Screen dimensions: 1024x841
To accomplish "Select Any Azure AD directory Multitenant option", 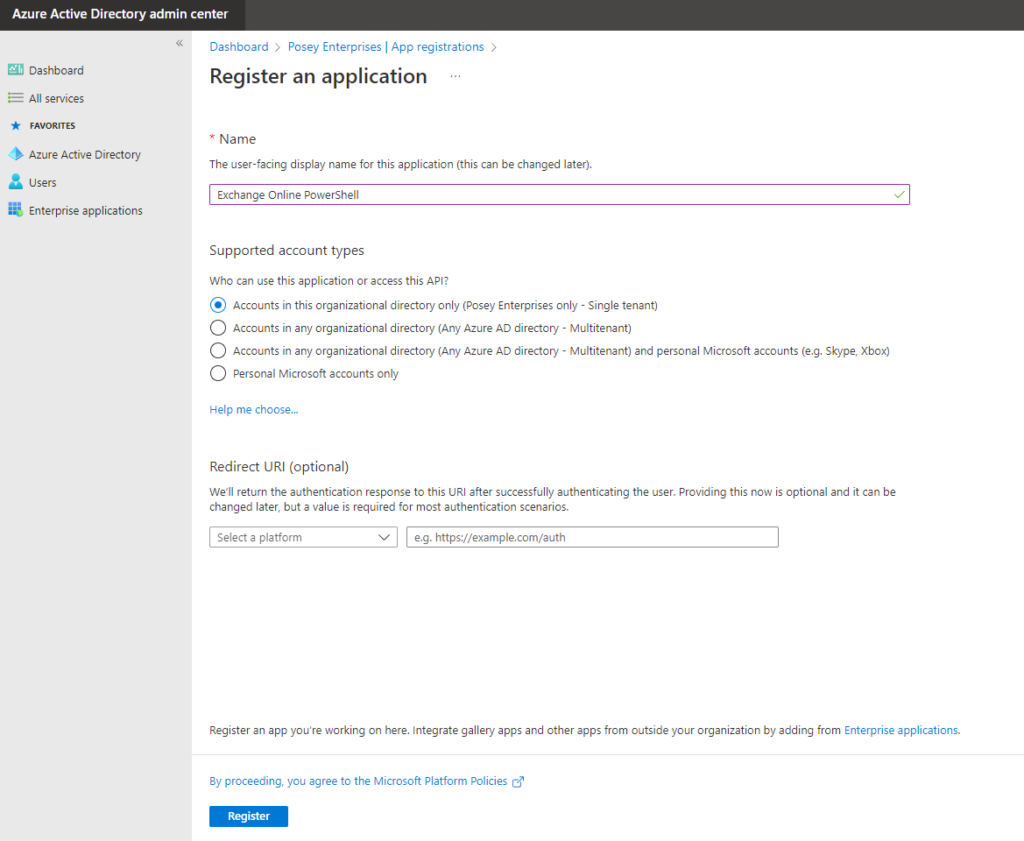I will coord(218,328).
